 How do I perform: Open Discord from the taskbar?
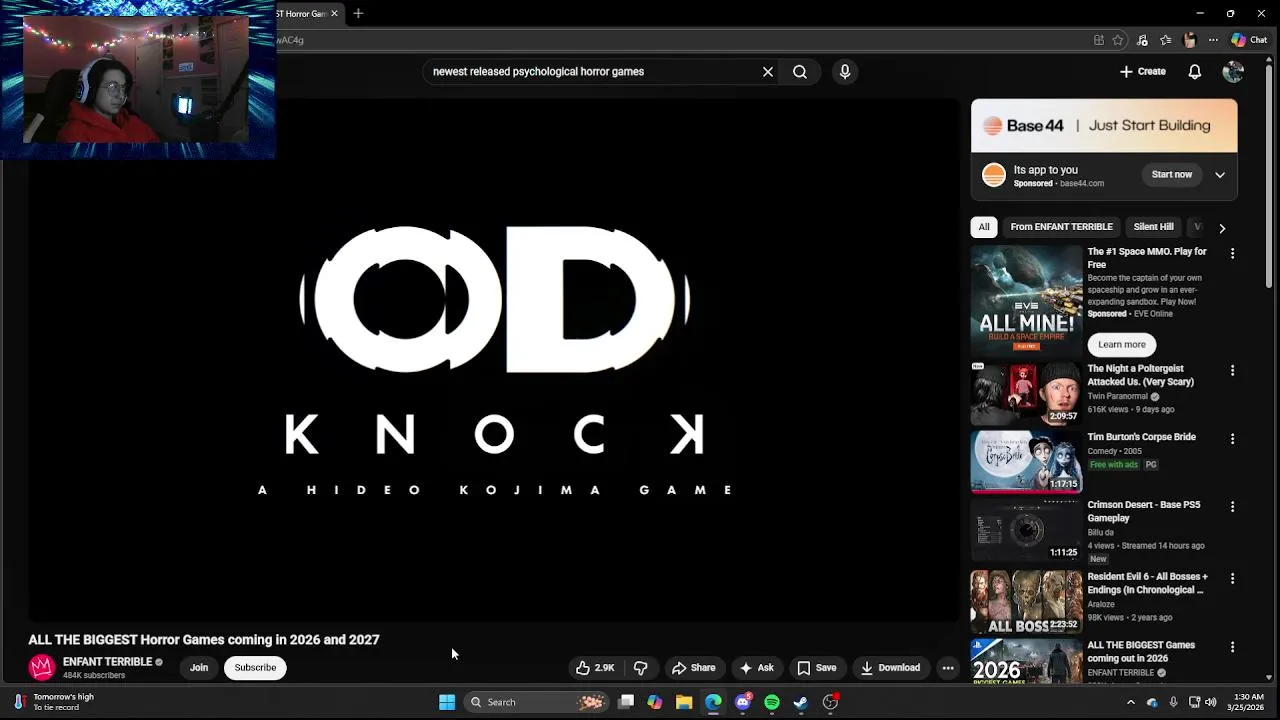click(742, 702)
